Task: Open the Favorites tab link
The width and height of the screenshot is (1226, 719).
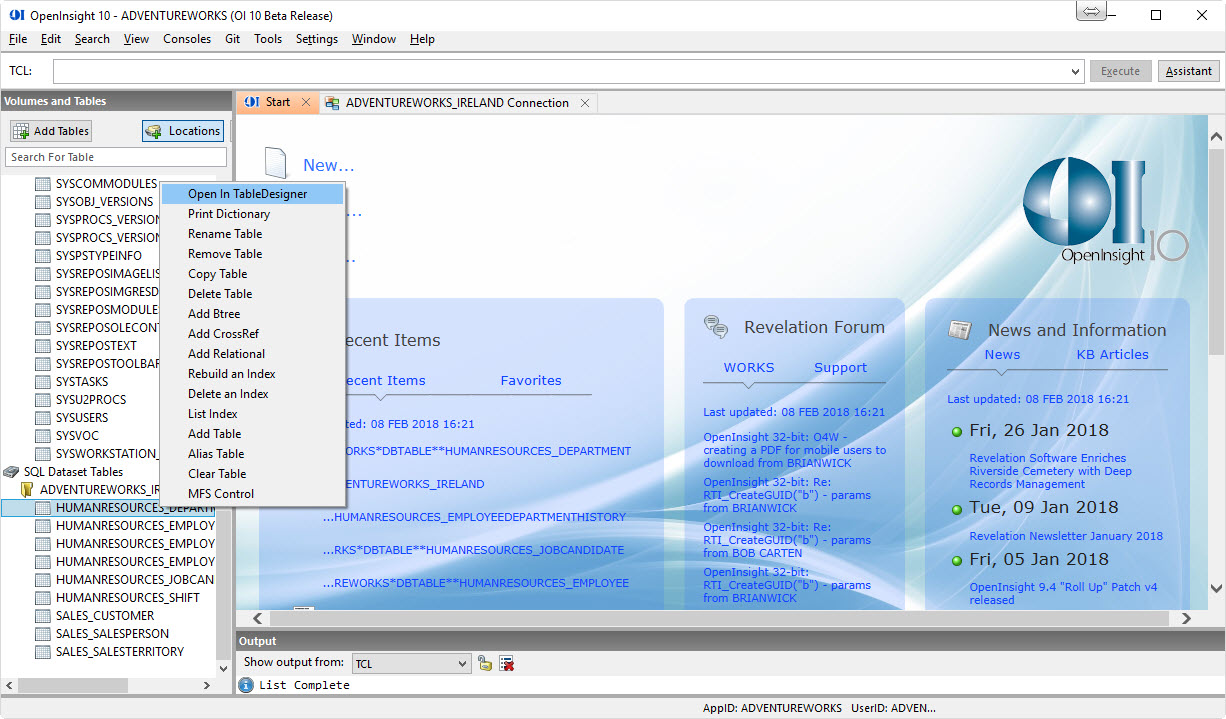Action: pyautogui.click(x=531, y=380)
